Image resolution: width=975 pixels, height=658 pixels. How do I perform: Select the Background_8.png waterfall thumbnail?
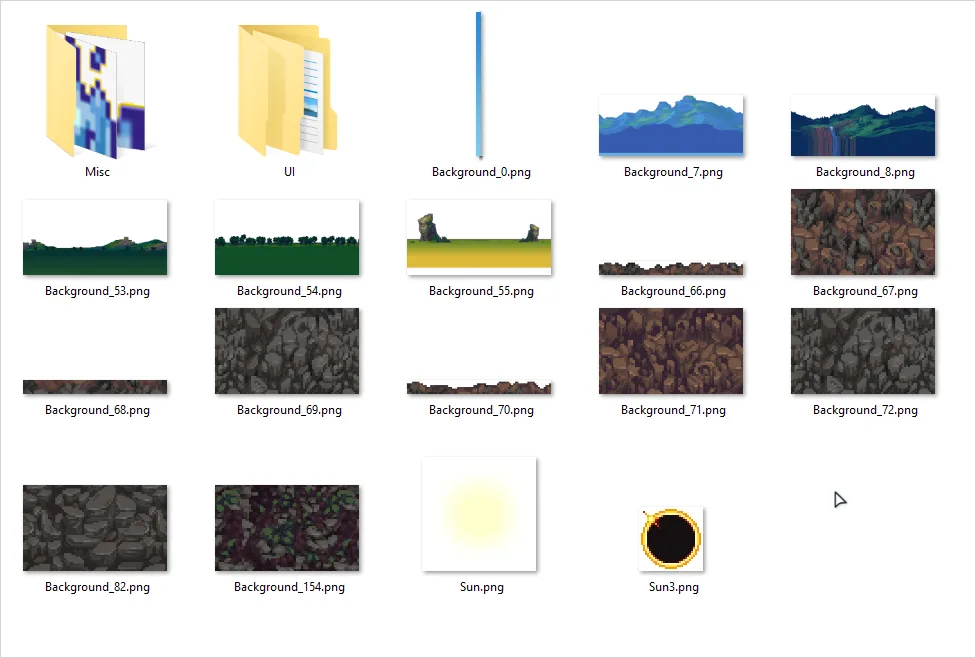click(x=863, y=125)
